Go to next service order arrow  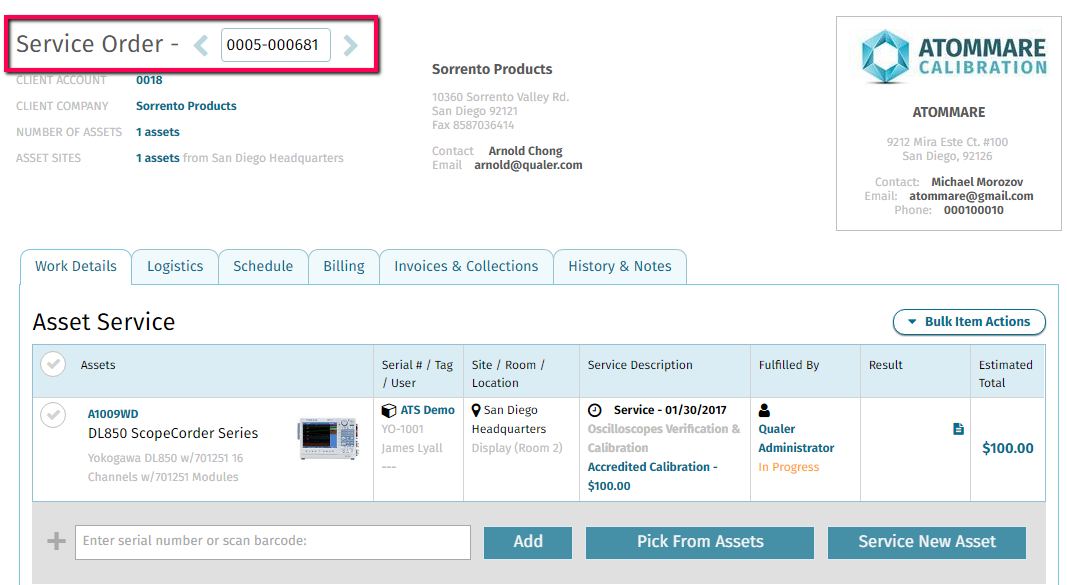click(x=350, y=46)
